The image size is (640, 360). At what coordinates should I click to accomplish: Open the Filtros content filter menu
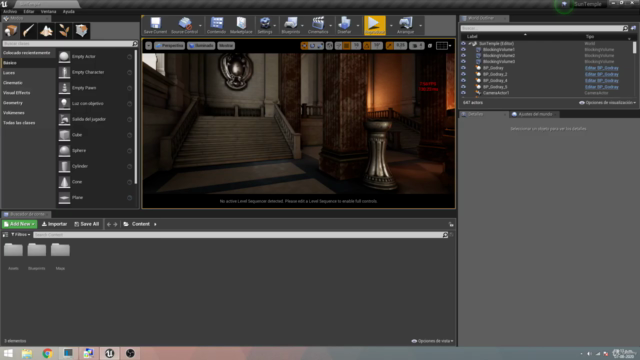click(x=20, y=235)
